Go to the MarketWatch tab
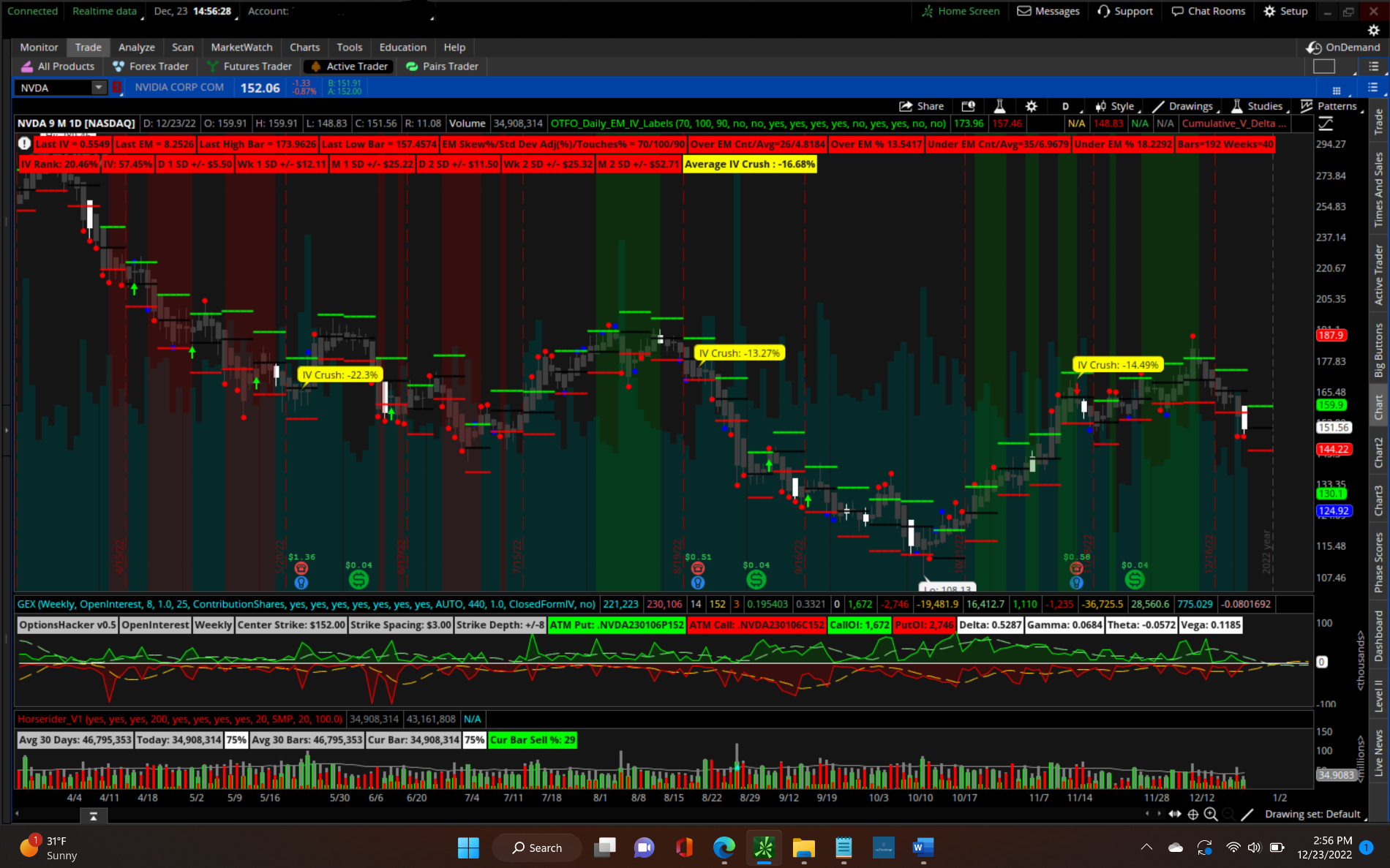Image resolution: width=1390 pixels, height=868 pixels. tap(241, 48)
